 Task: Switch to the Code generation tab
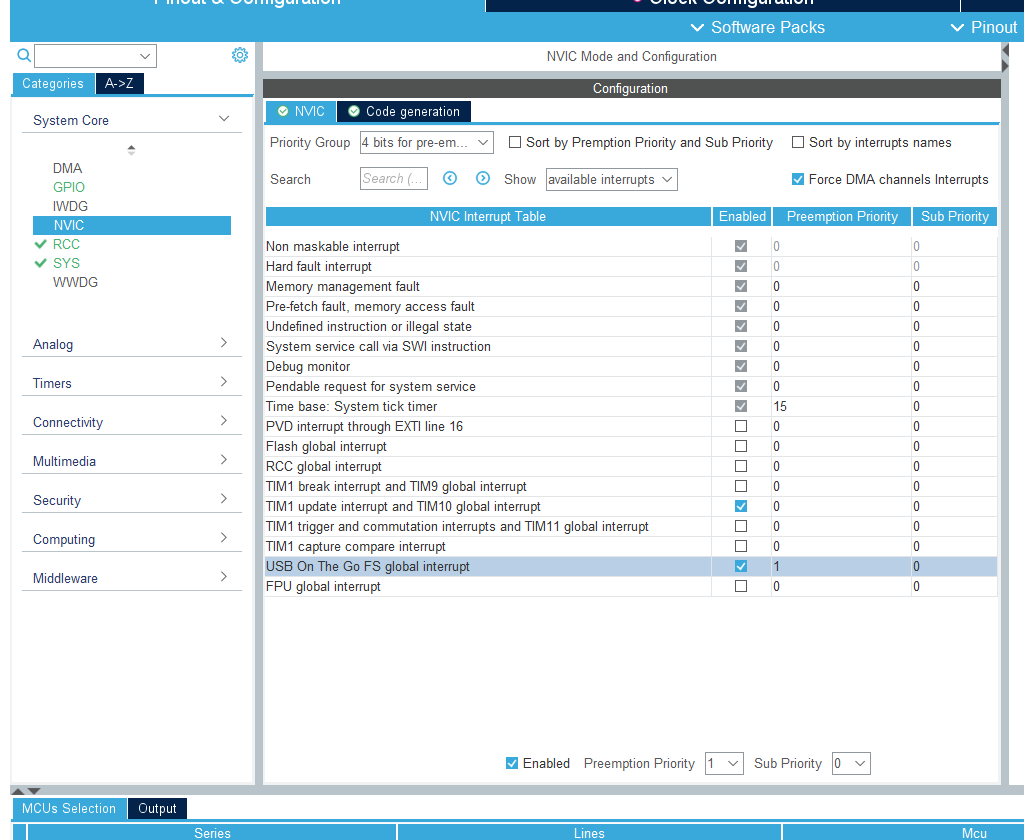(x=404, y=112)
